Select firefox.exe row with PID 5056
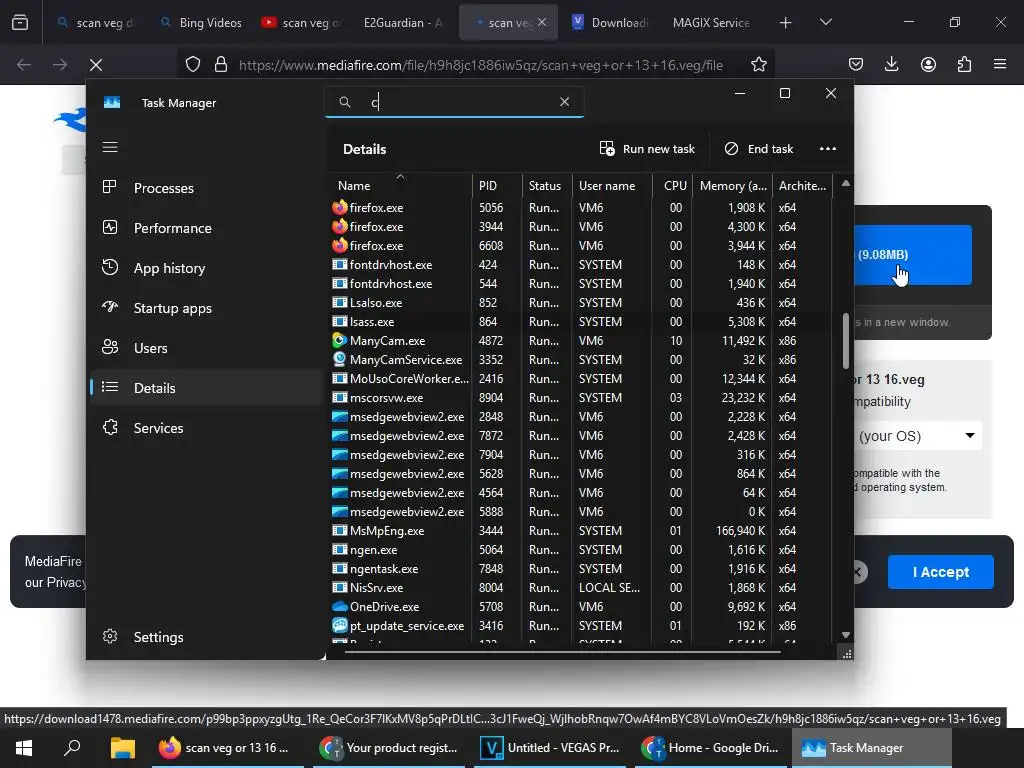This screenshot has width=1024, height=768. click(581, 208)
